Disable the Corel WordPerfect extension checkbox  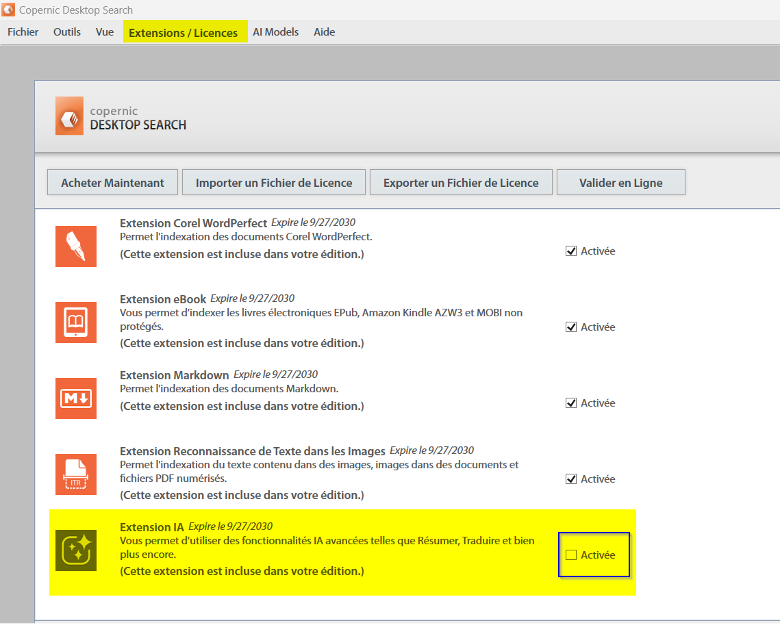pos(571,251)
